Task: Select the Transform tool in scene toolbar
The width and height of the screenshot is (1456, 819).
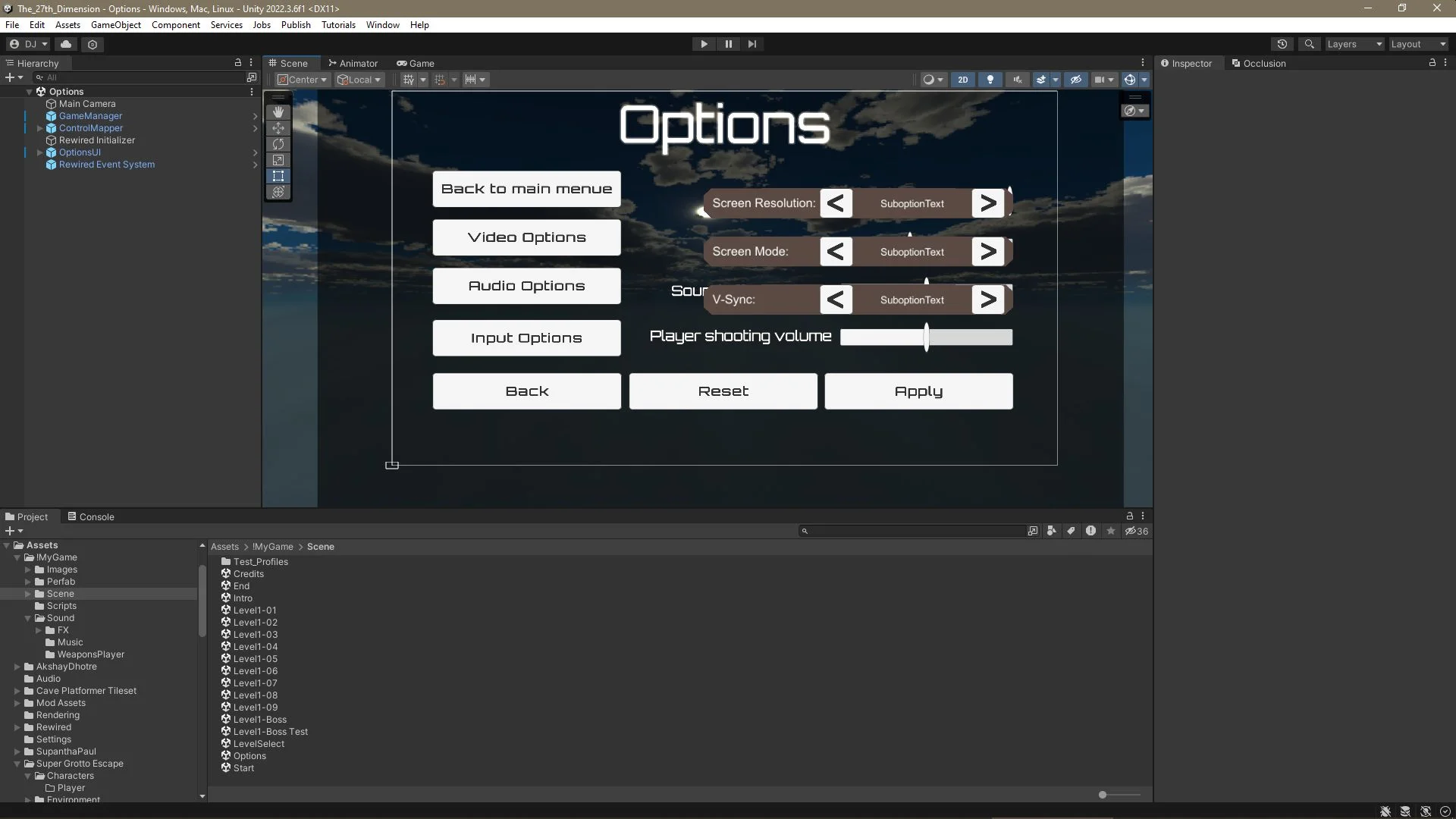Action: point(278,192)
